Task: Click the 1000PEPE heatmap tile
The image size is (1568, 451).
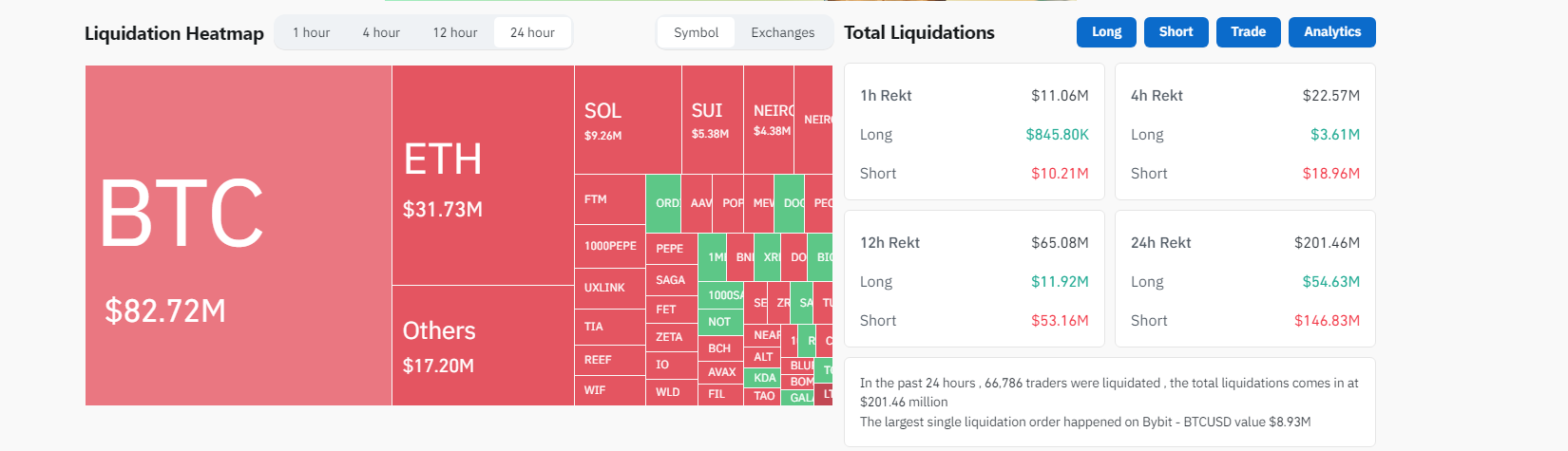Action: pyautogui.click(x=609, y=246)
